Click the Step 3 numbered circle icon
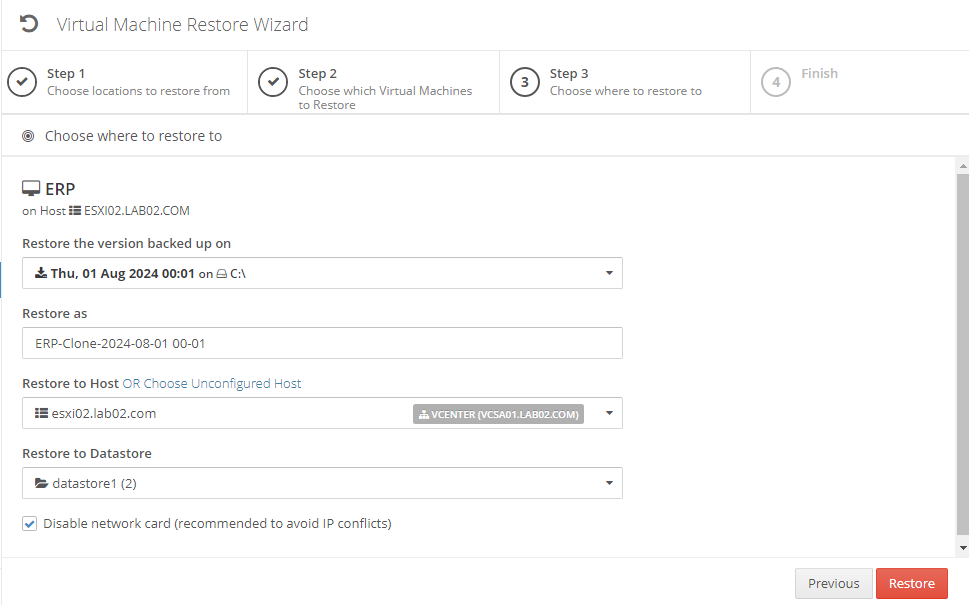 tap(525, 82)
